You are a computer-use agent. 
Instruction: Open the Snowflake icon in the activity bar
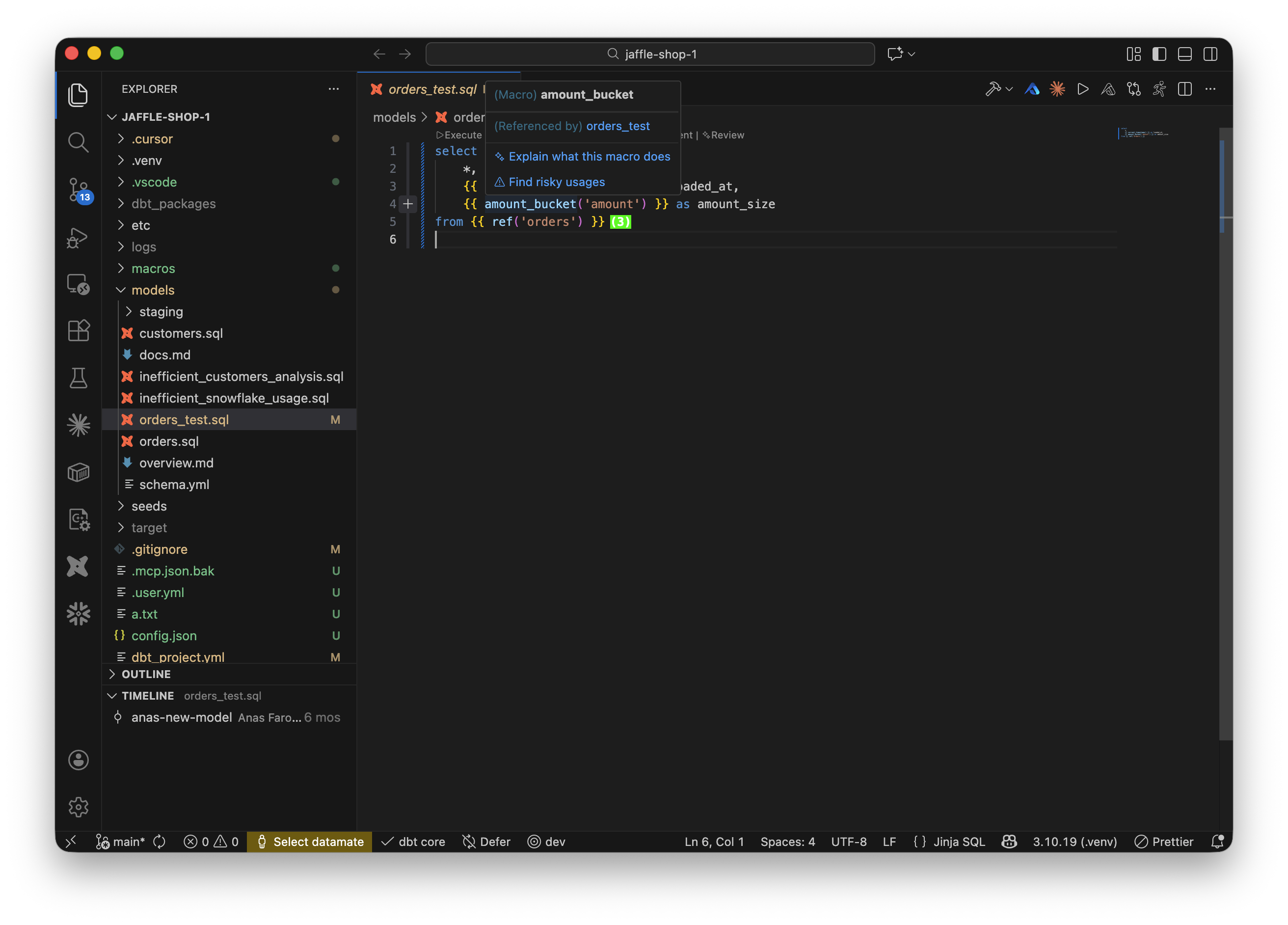(x=79, y=614)
